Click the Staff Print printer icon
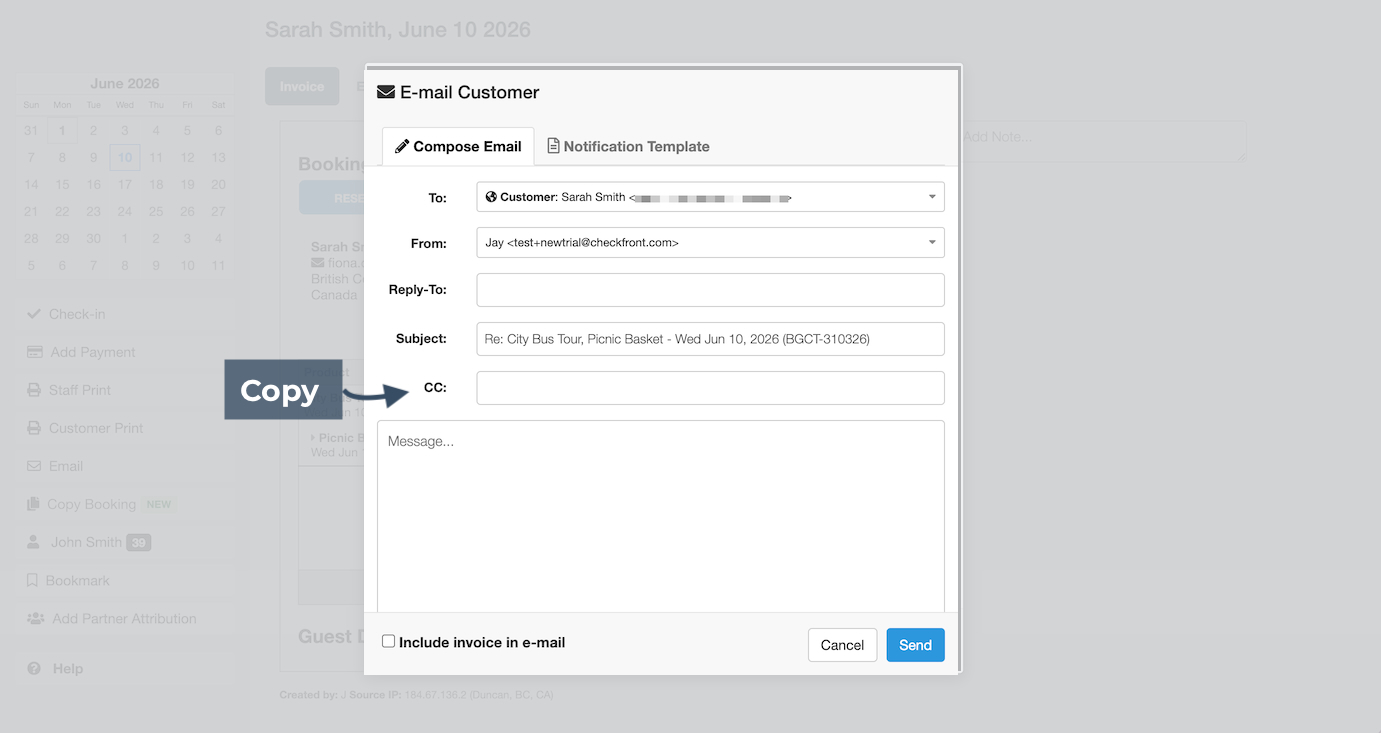Screen dimensions: 1381x733 point(34,390)
